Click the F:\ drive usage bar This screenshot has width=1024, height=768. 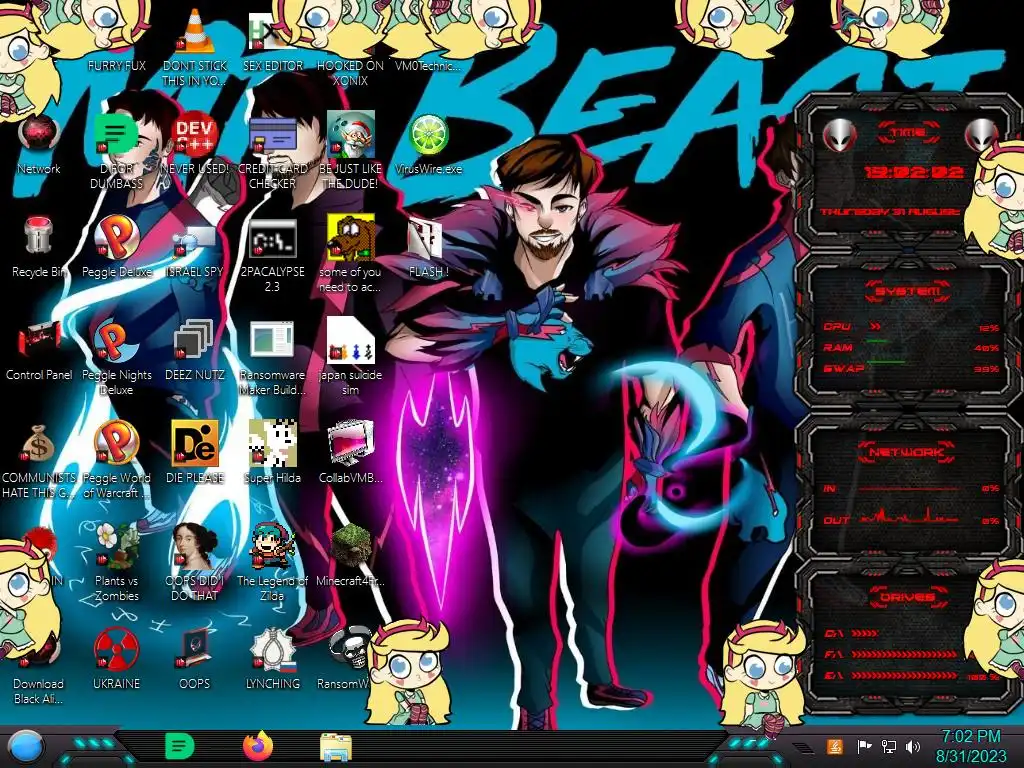904,654
